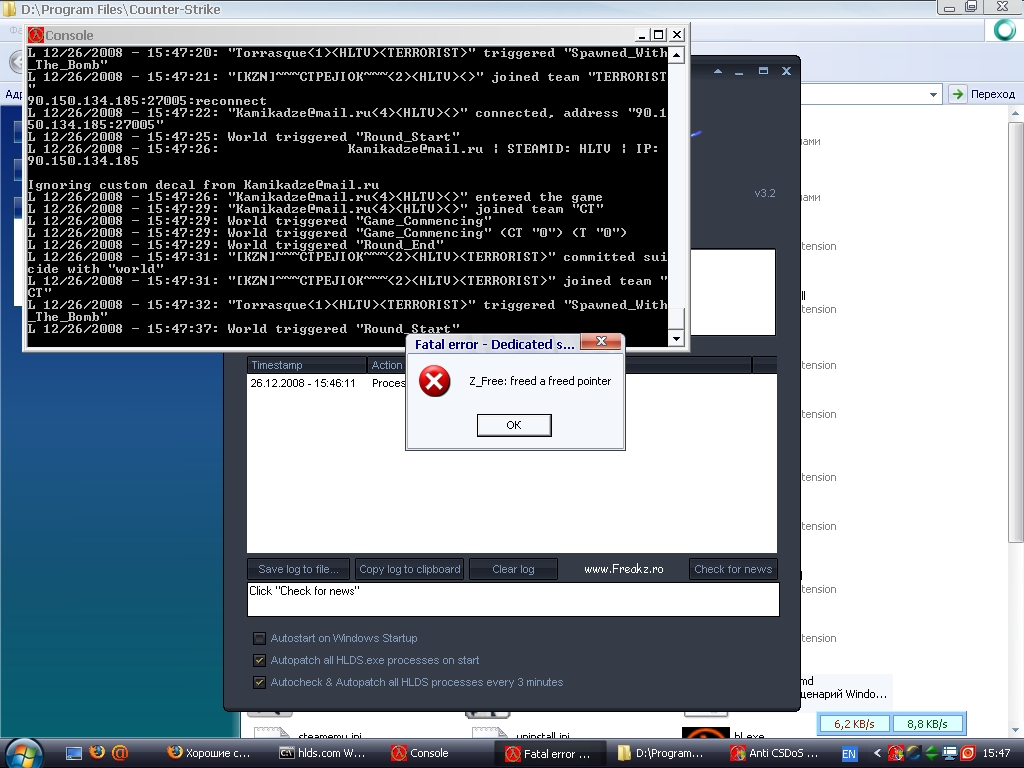Toggle Autostart on Windows Startup checkbox
The width and height of the screenshot is (1024, 768).
tap(259, 639)
